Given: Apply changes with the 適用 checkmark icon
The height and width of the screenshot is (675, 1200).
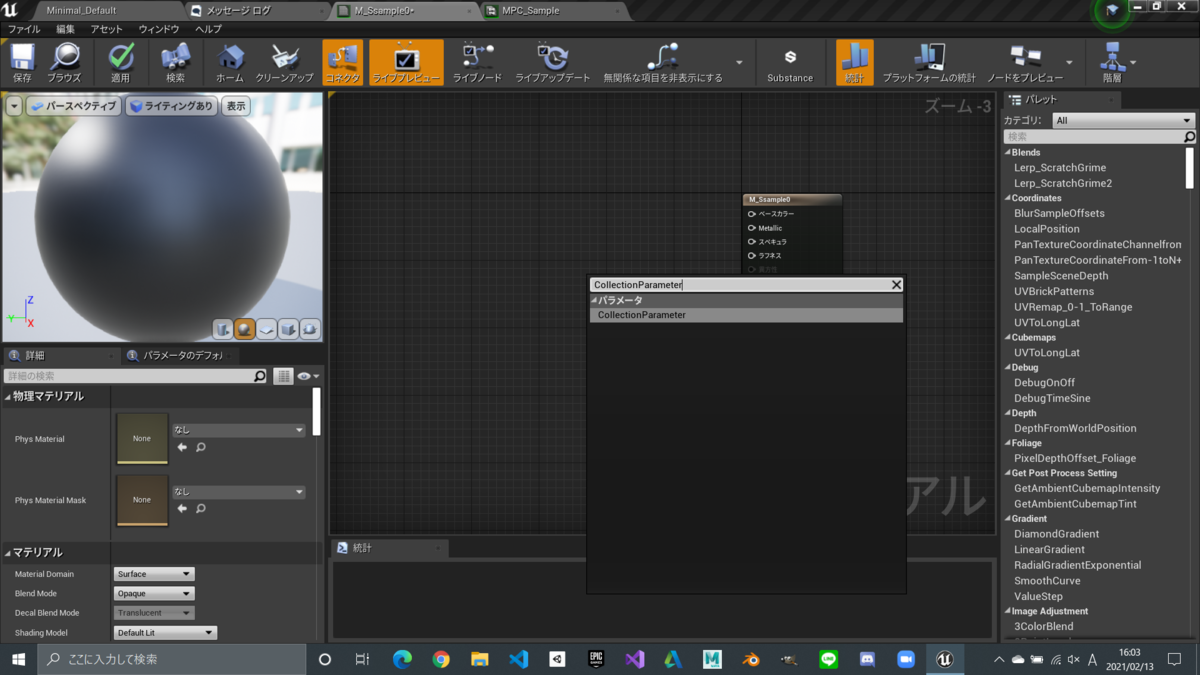Looking at the screenshot, I should (x=121, y=63).
